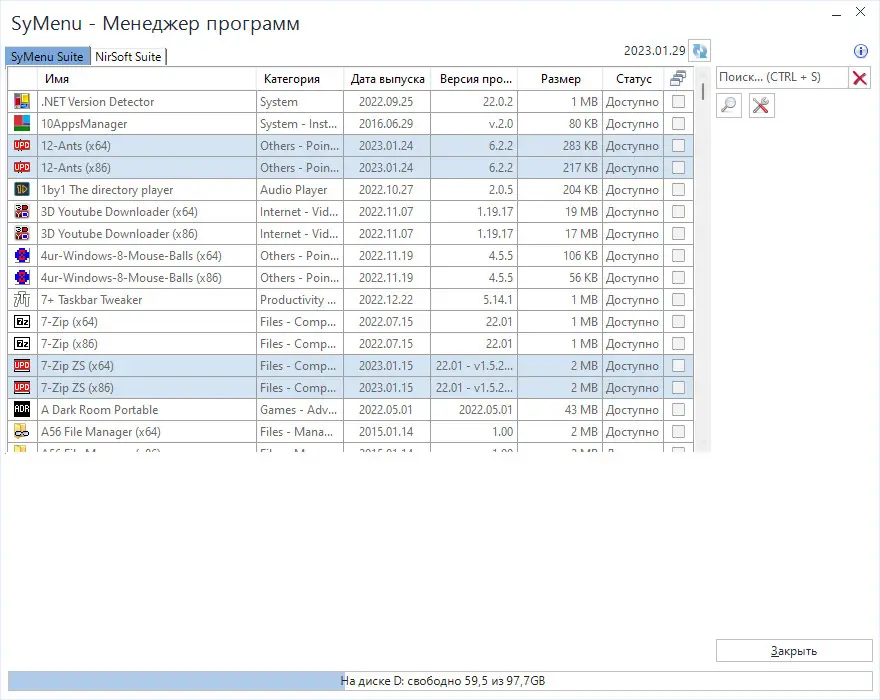Open the tools wrench icon button
The width and height of the screenshot is (880, 700).
(x=762, y=106)
